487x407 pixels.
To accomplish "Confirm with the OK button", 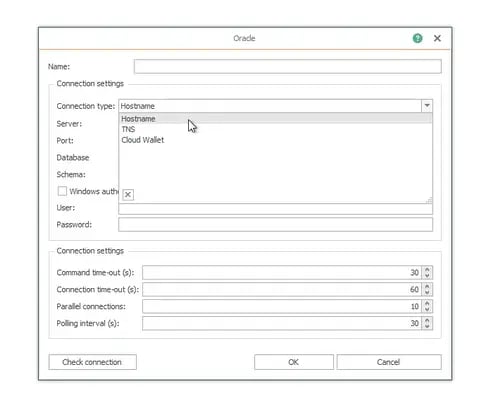I will [294, 362].
